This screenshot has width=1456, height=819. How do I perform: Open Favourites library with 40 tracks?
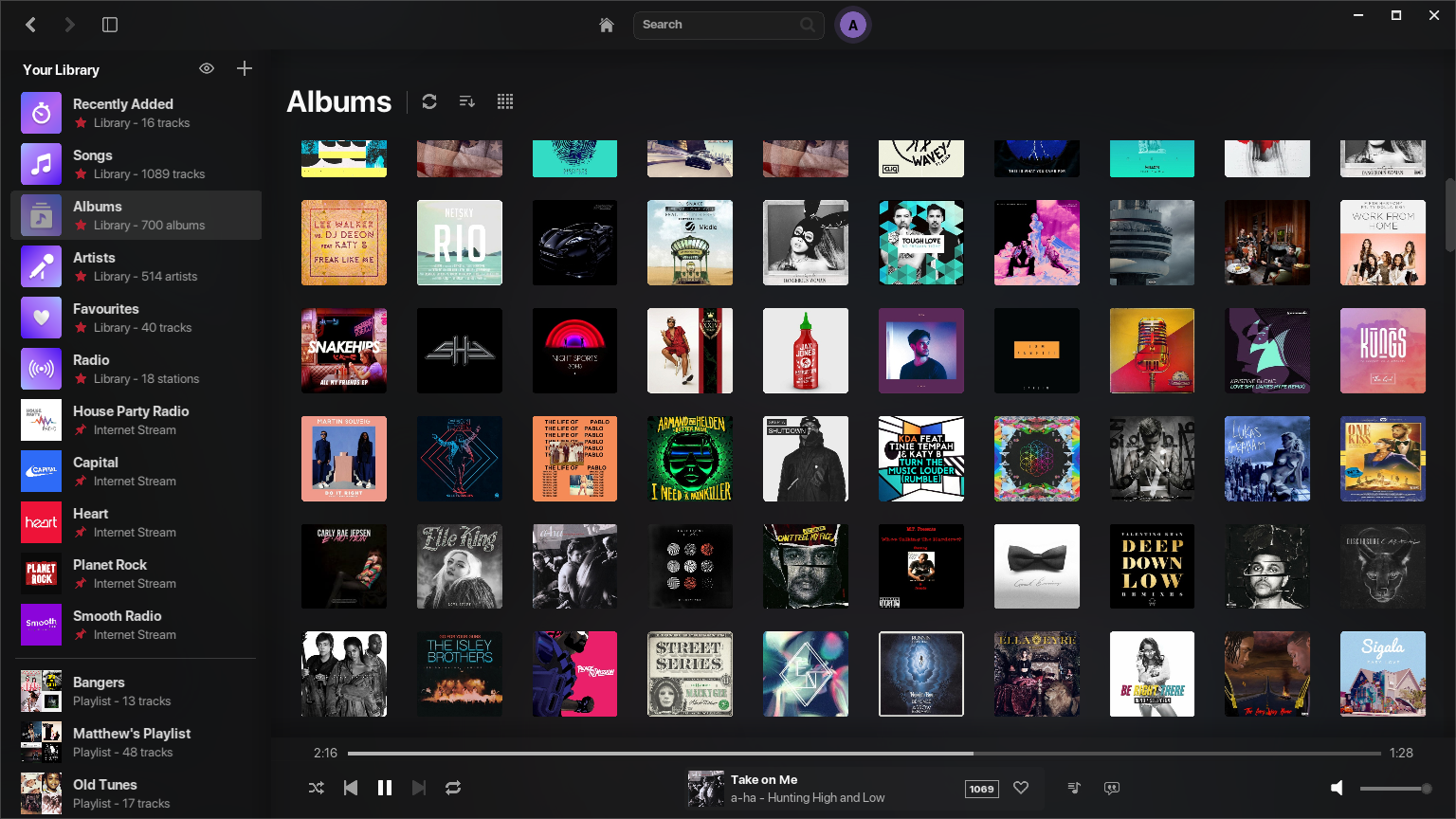(x=136, y=318)
